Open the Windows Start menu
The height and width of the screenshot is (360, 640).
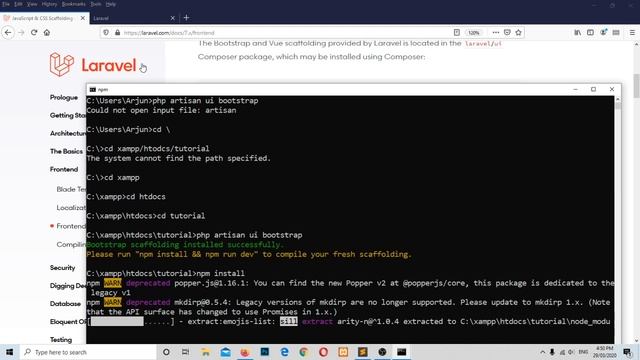(9, 352)
